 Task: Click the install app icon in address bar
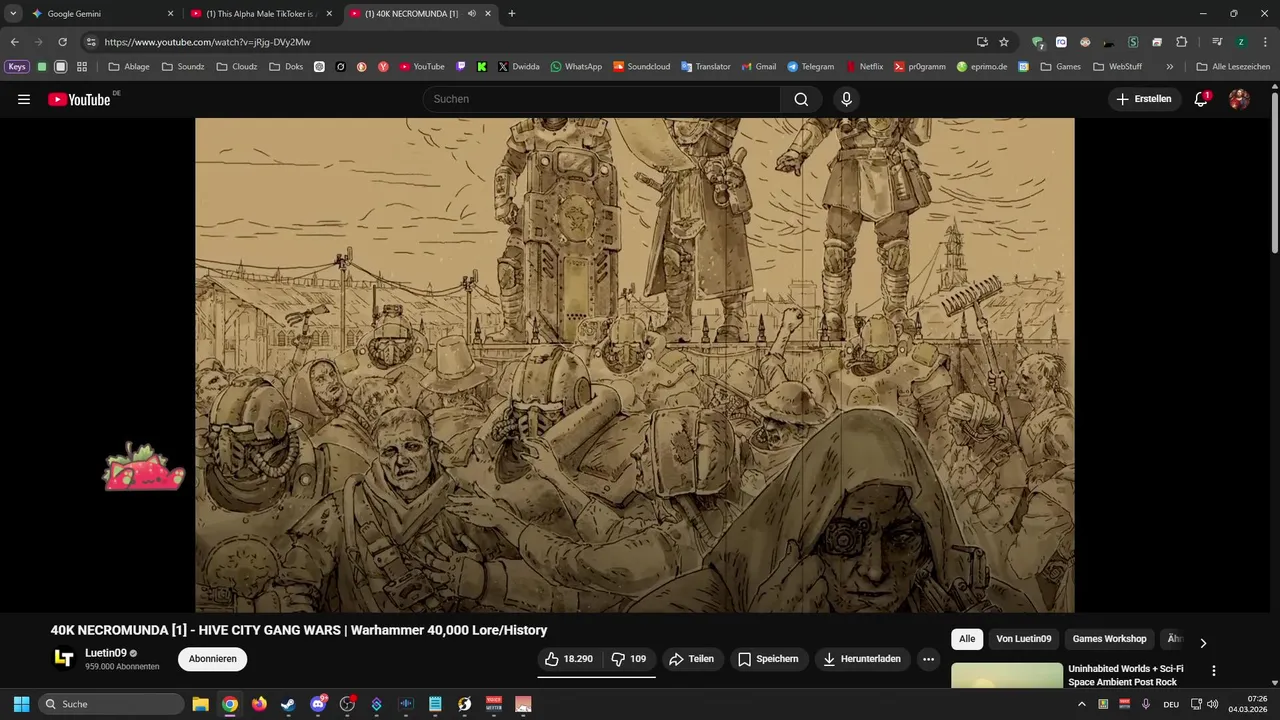pyautogui.click(x=982, y=42)
